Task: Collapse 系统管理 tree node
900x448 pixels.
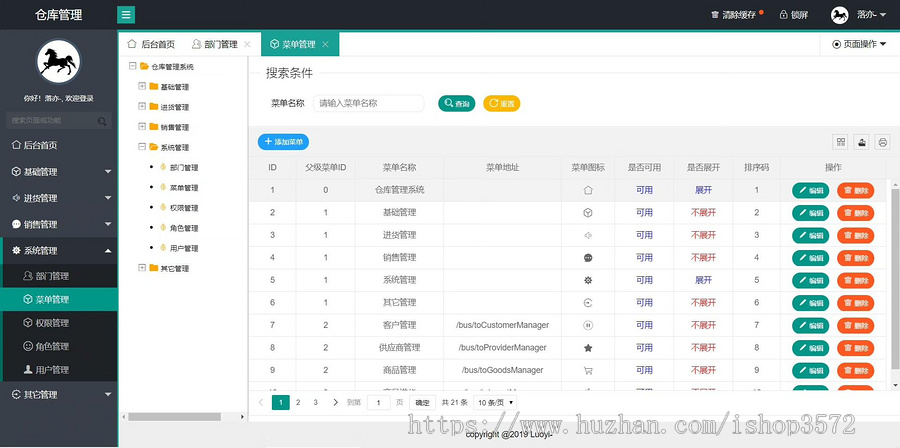Action: click(142, 147)
